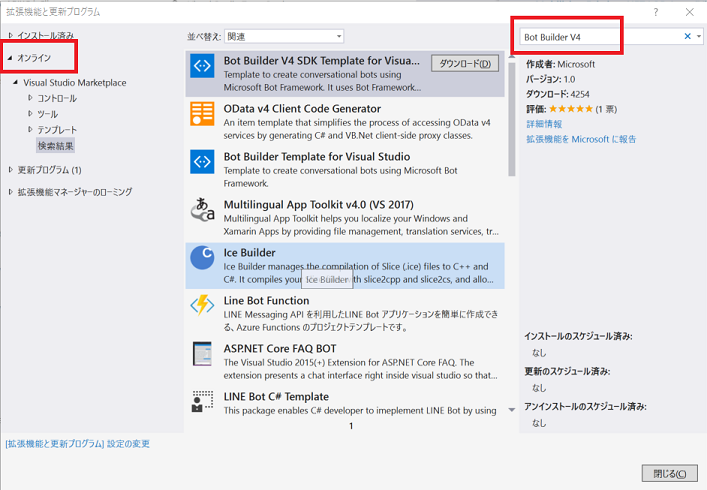Screen dimensions: 707x490
Task: Open the 詳細情報 link
Action: click(544, 124)
